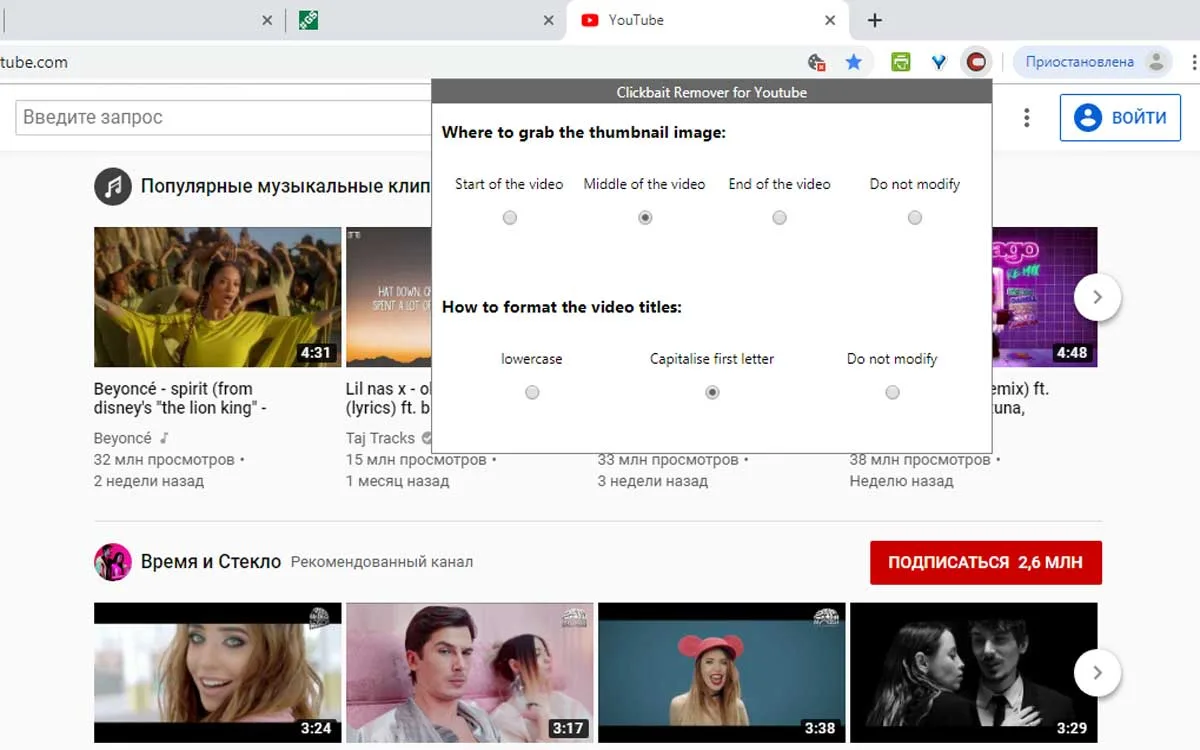Open the YouTube three-dot settings menu

tap(1026, 118)
